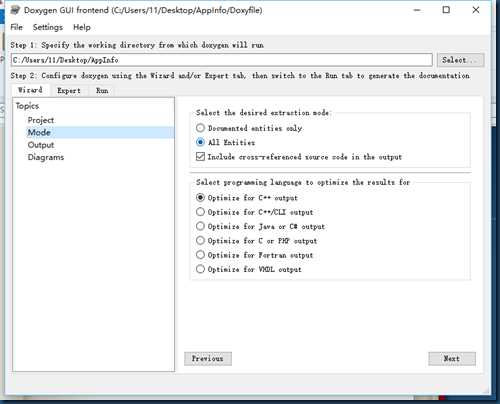500x404 pixels.
Task: Click the Doxygen app icon in title bar
Action: (15, 10)
